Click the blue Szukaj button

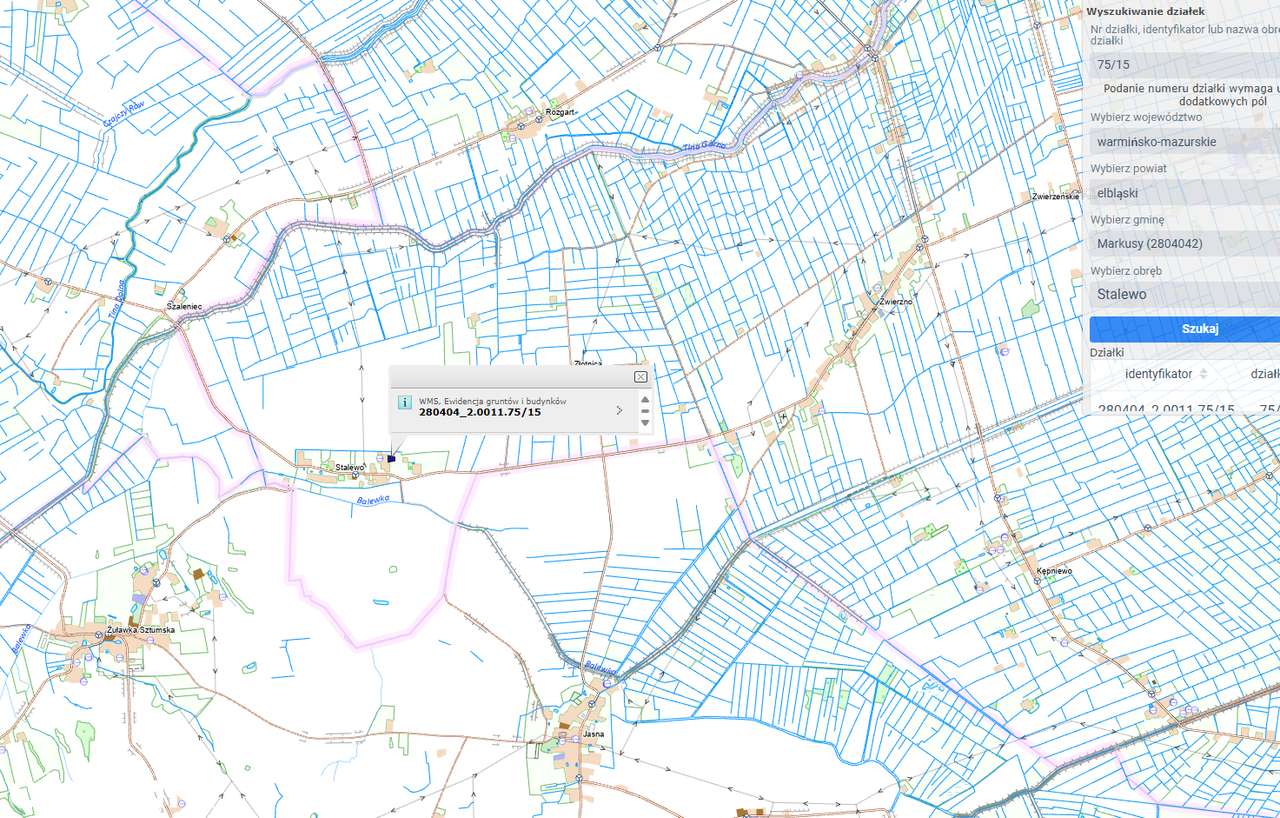click(1185, 329)
